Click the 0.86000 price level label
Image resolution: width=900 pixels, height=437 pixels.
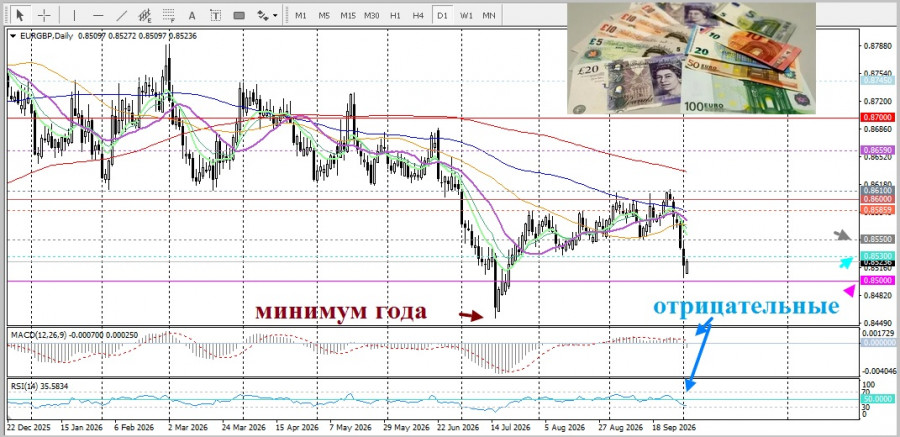[878, 198]
